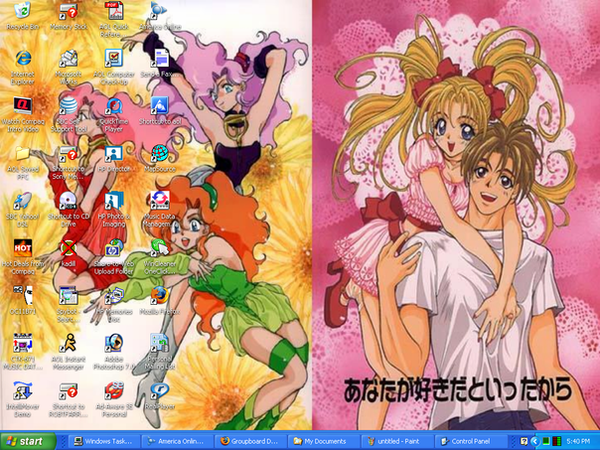The image size is (600, 450).
Task: Click the WinCleaner OneClick icon
Action: pos(160,248)
